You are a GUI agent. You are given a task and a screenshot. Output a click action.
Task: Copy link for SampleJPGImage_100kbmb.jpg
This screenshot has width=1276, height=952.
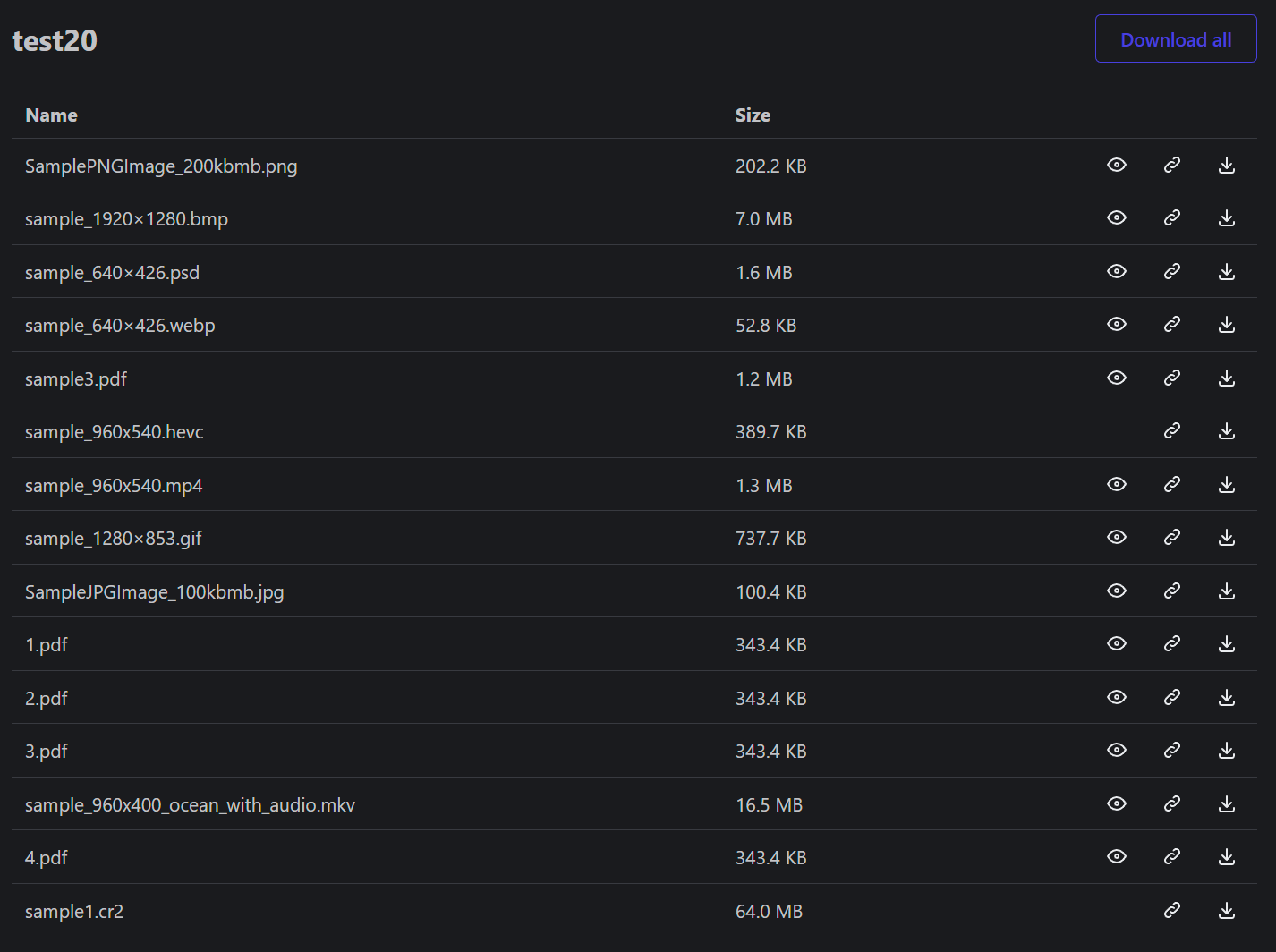1172,591
